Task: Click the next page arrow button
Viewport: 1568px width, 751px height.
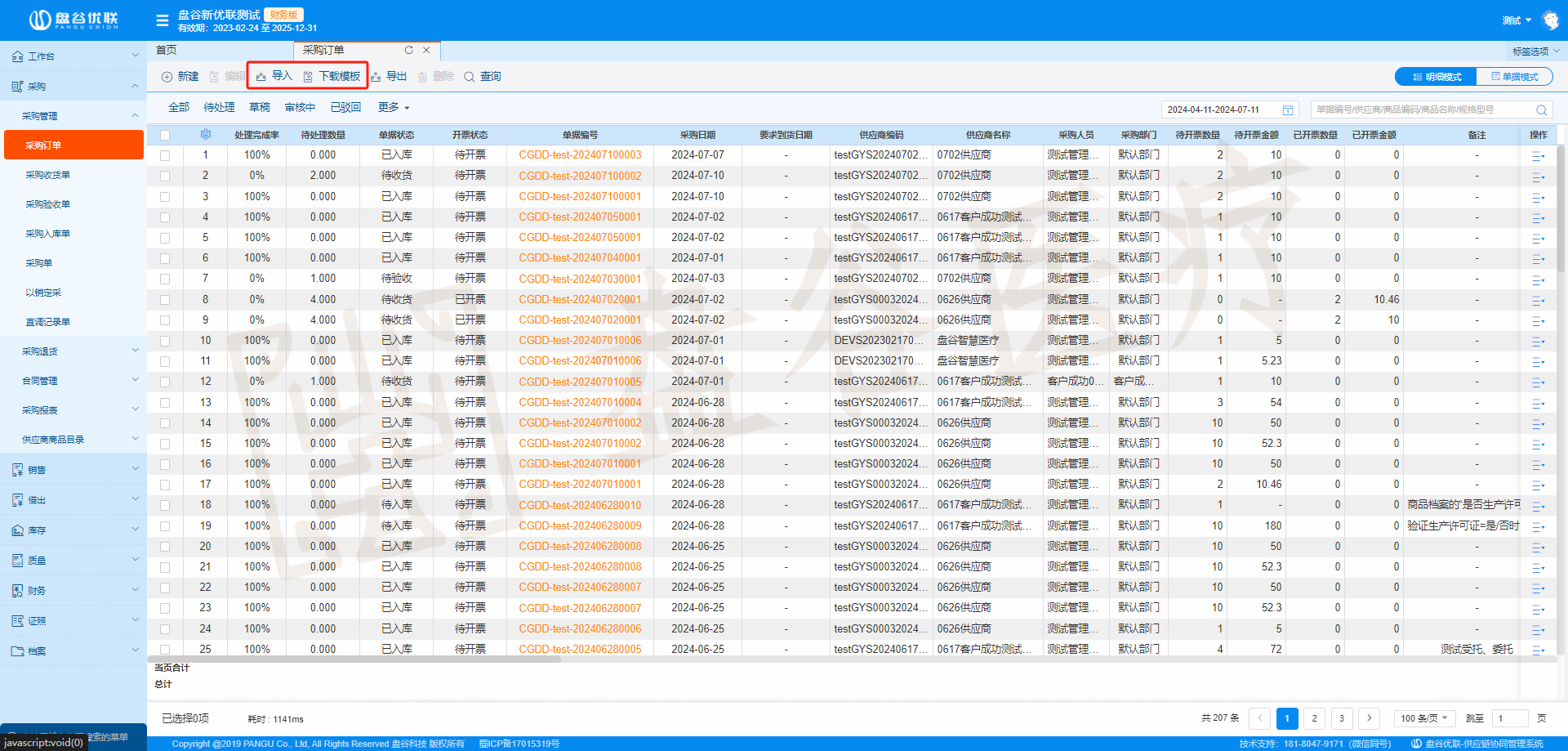Action: [1370, 718]
